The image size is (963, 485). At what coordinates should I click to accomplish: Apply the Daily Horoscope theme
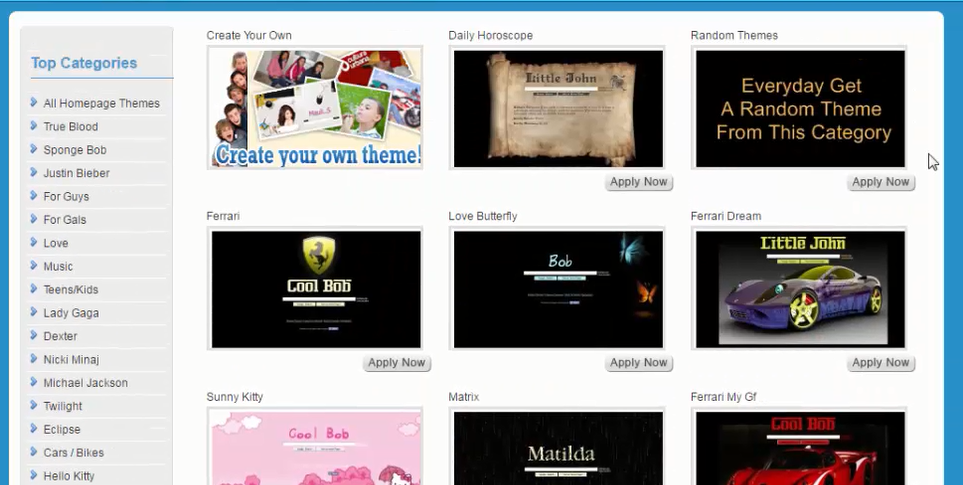639,182
